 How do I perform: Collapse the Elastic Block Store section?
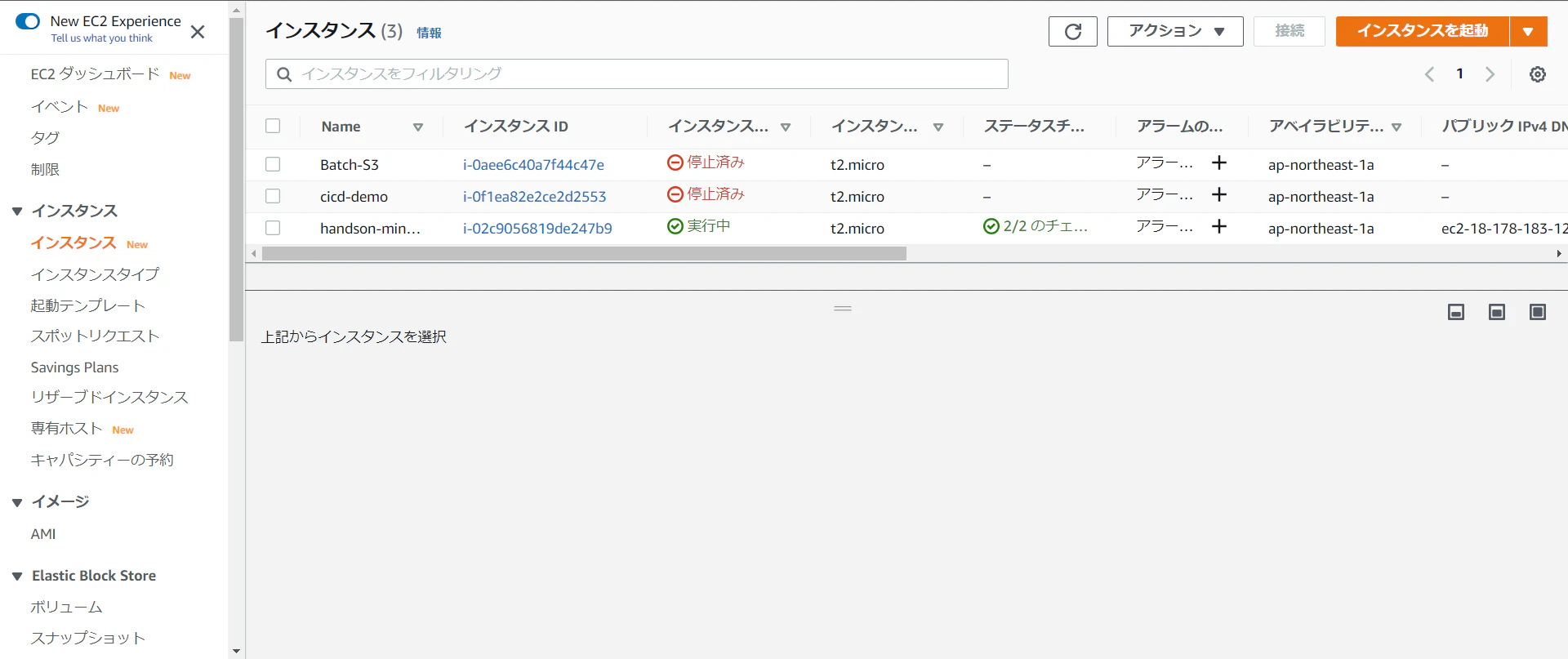tap(17, 577)
